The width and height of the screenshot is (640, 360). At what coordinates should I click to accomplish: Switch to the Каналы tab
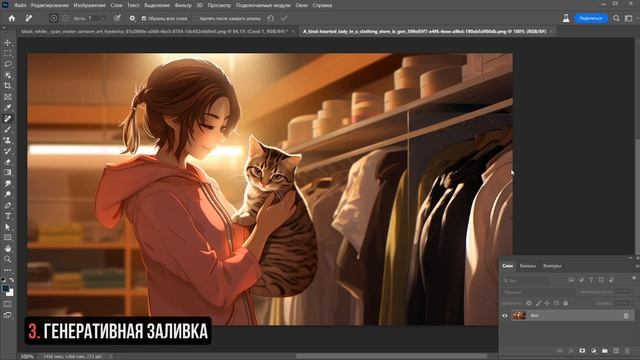pos(527,266)
